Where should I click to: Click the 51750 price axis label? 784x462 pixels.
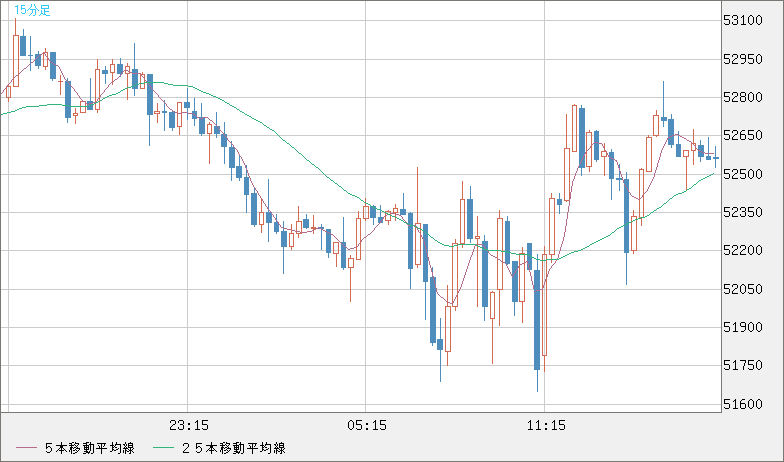743,366
